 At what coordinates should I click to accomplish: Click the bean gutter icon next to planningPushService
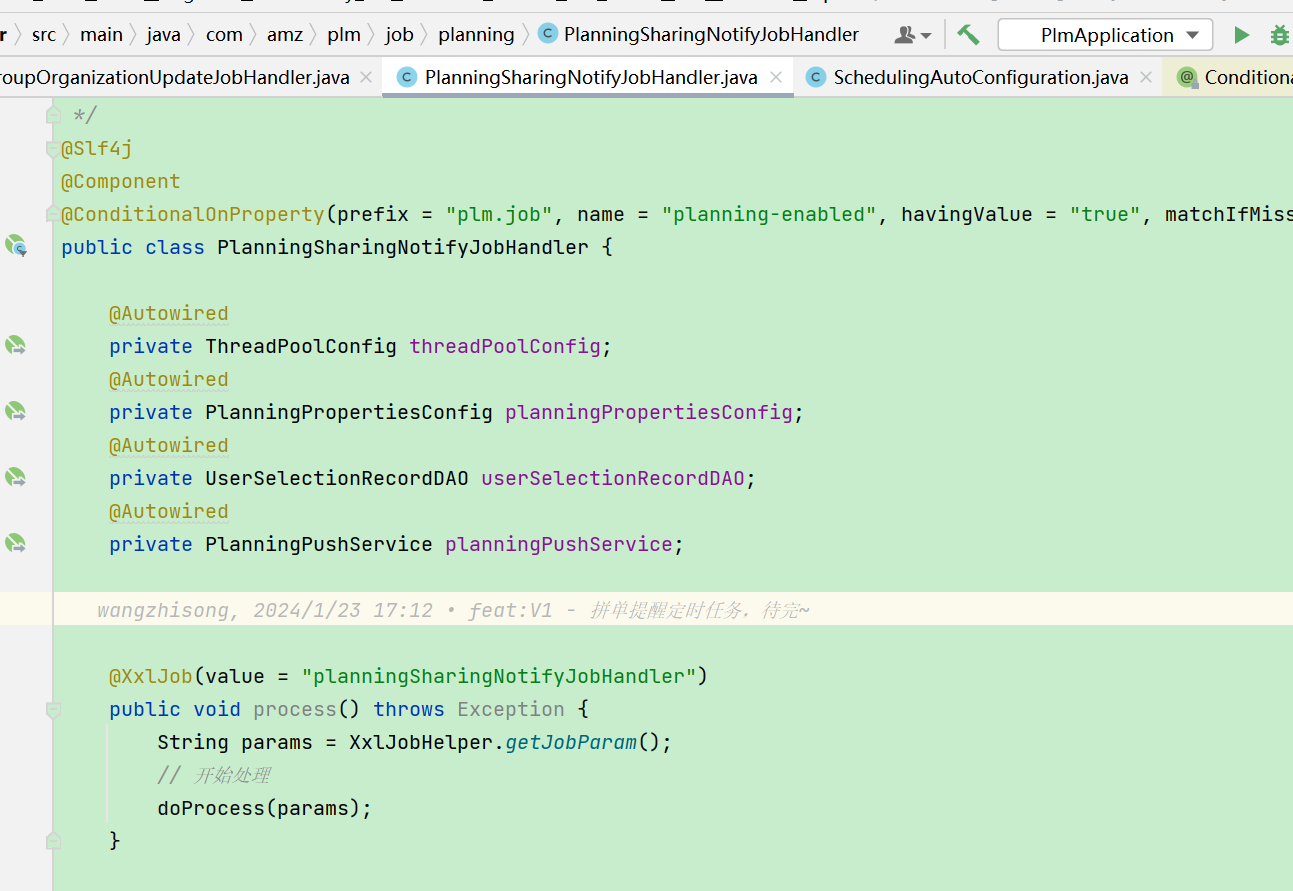16,543
